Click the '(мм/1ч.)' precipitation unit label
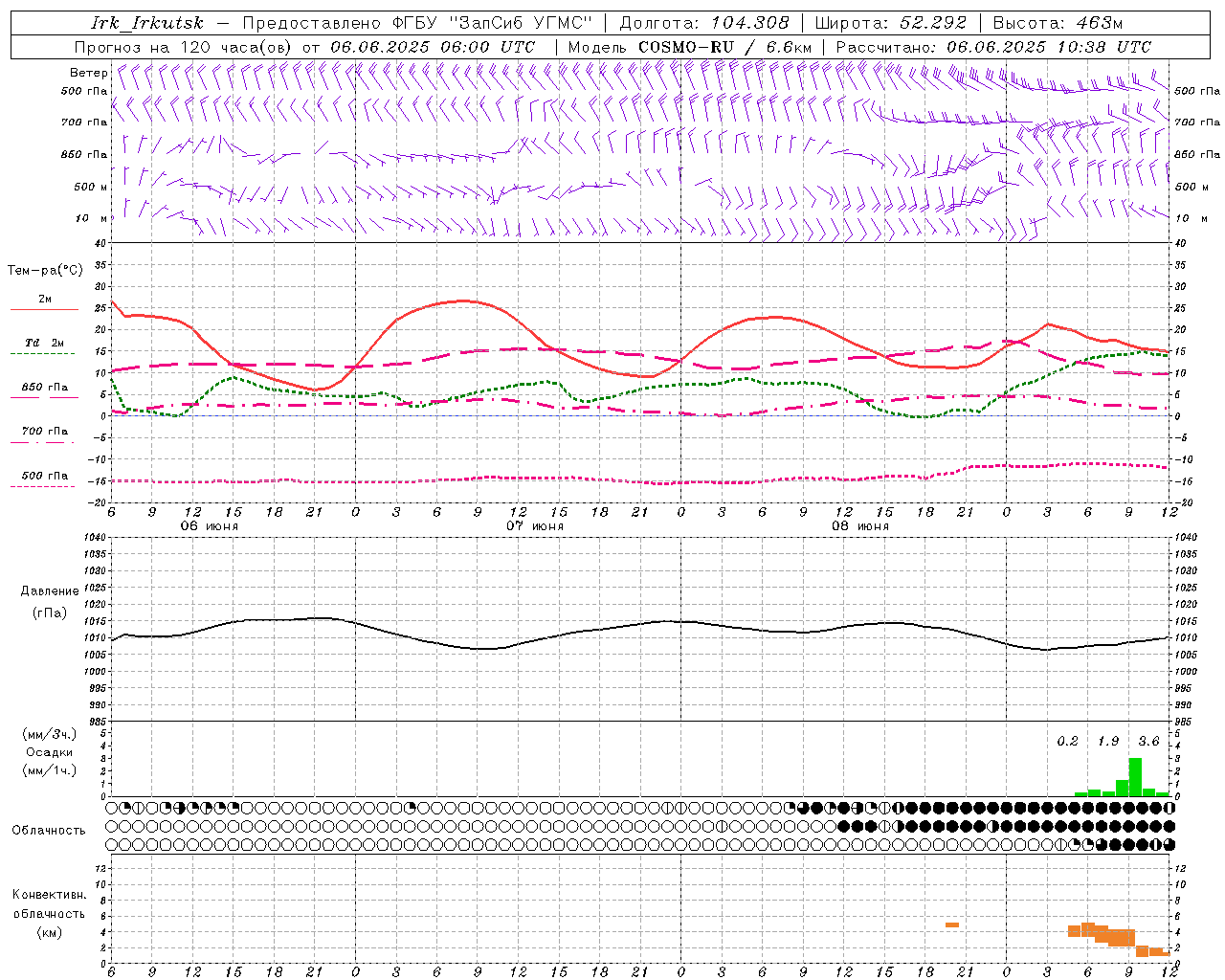Screen dimensions: 1225x980 point(50,770)
